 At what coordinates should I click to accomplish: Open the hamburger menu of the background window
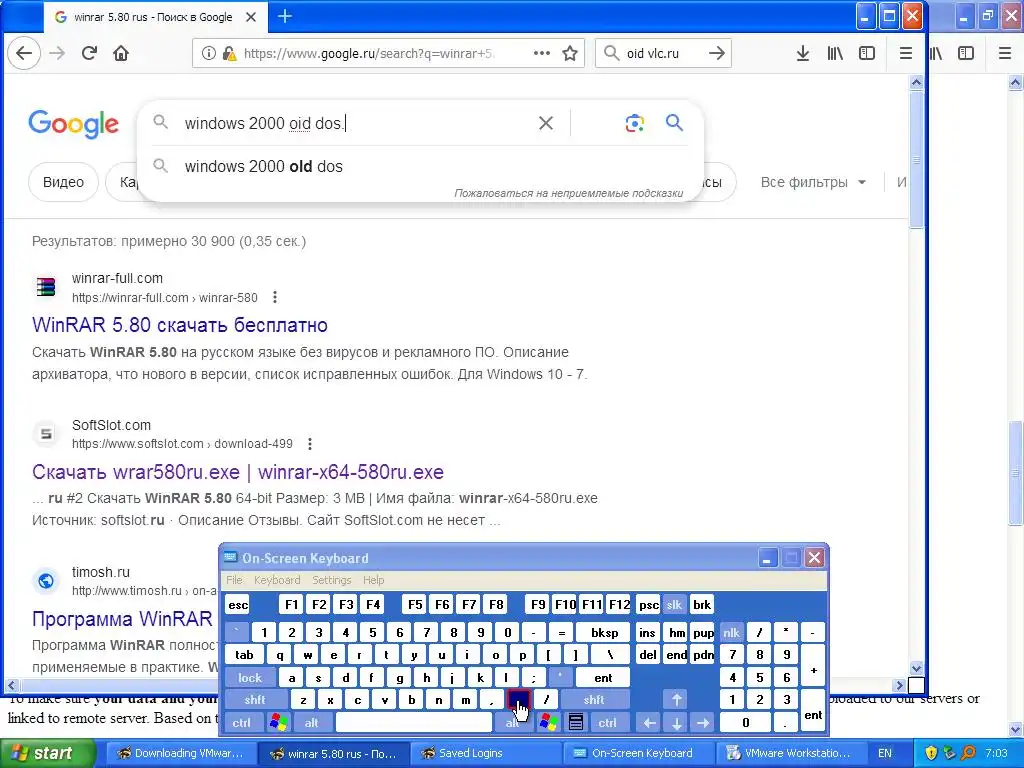(1005, 54)
